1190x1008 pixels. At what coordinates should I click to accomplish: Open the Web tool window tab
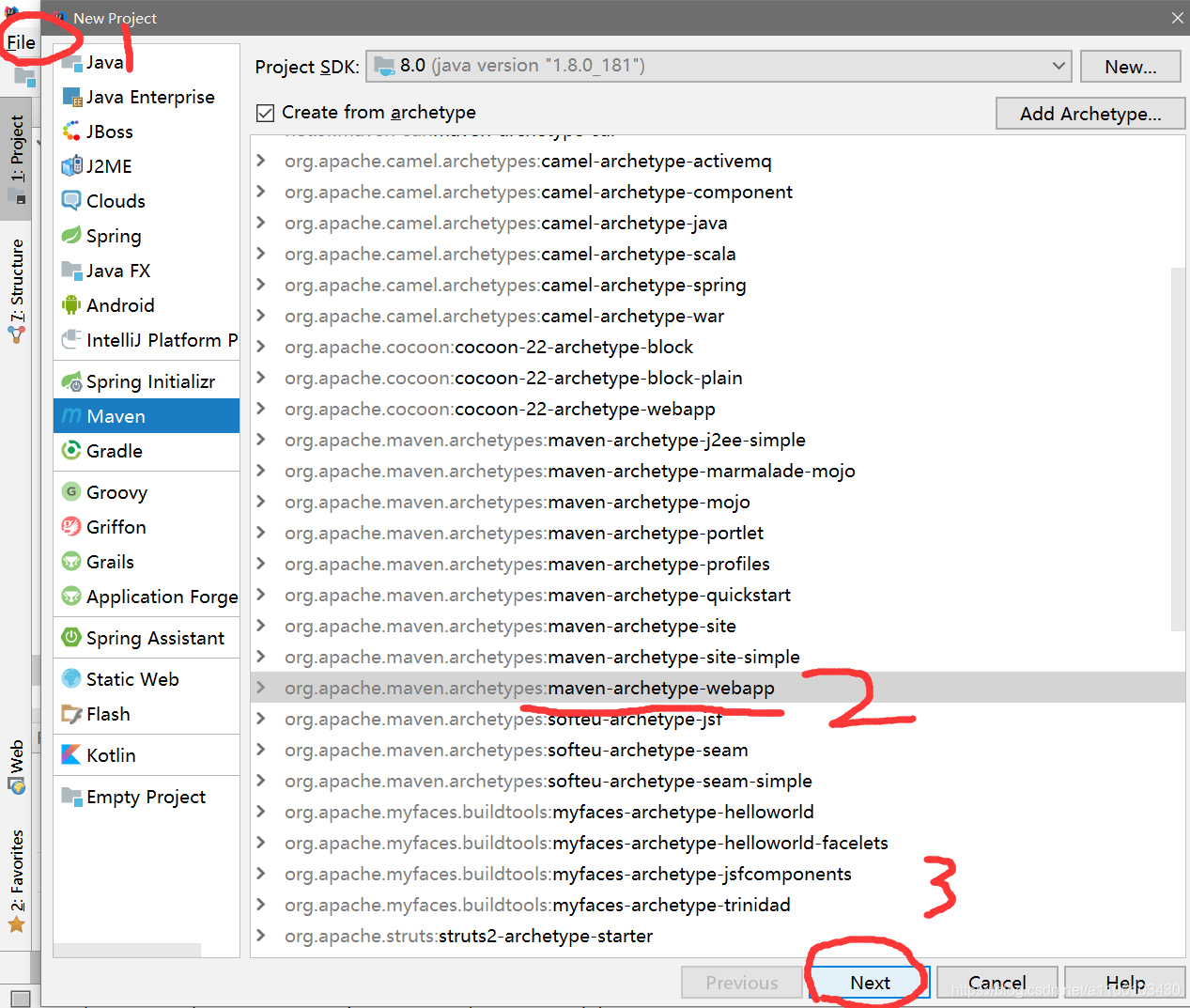(x=16, y=767)
